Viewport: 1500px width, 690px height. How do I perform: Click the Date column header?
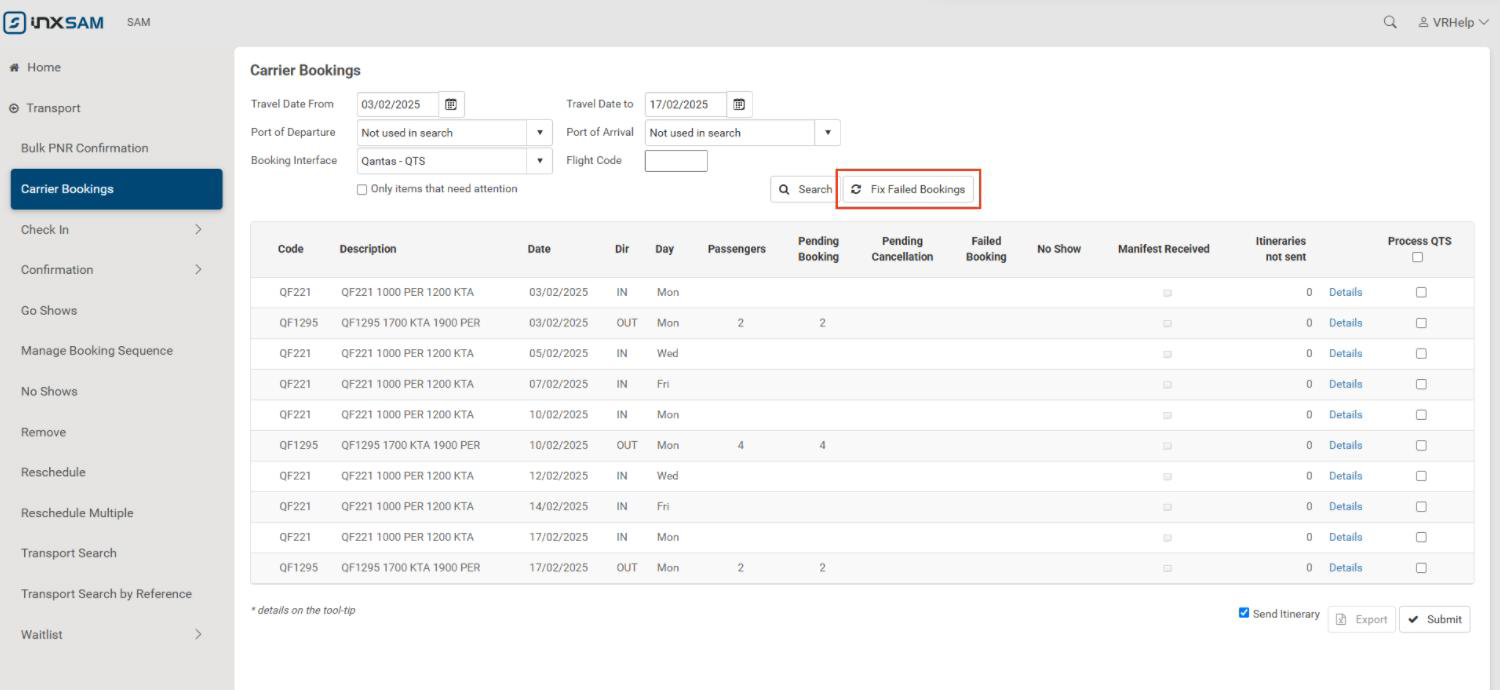click(x=539, y=249)
